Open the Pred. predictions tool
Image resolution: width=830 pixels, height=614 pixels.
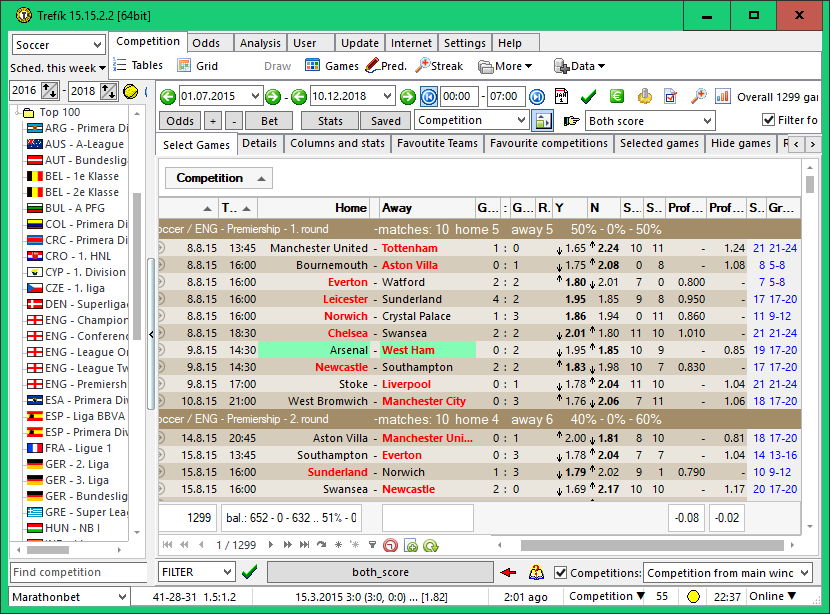385,66
